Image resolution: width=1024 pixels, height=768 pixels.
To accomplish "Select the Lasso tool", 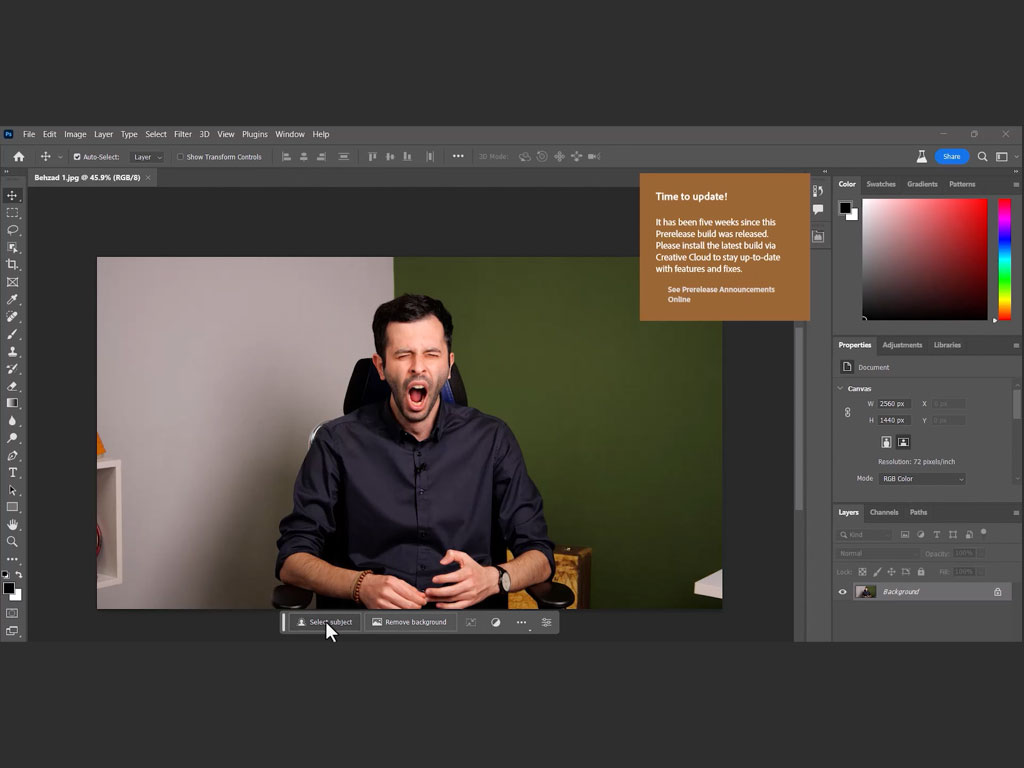I will point(12,230).
